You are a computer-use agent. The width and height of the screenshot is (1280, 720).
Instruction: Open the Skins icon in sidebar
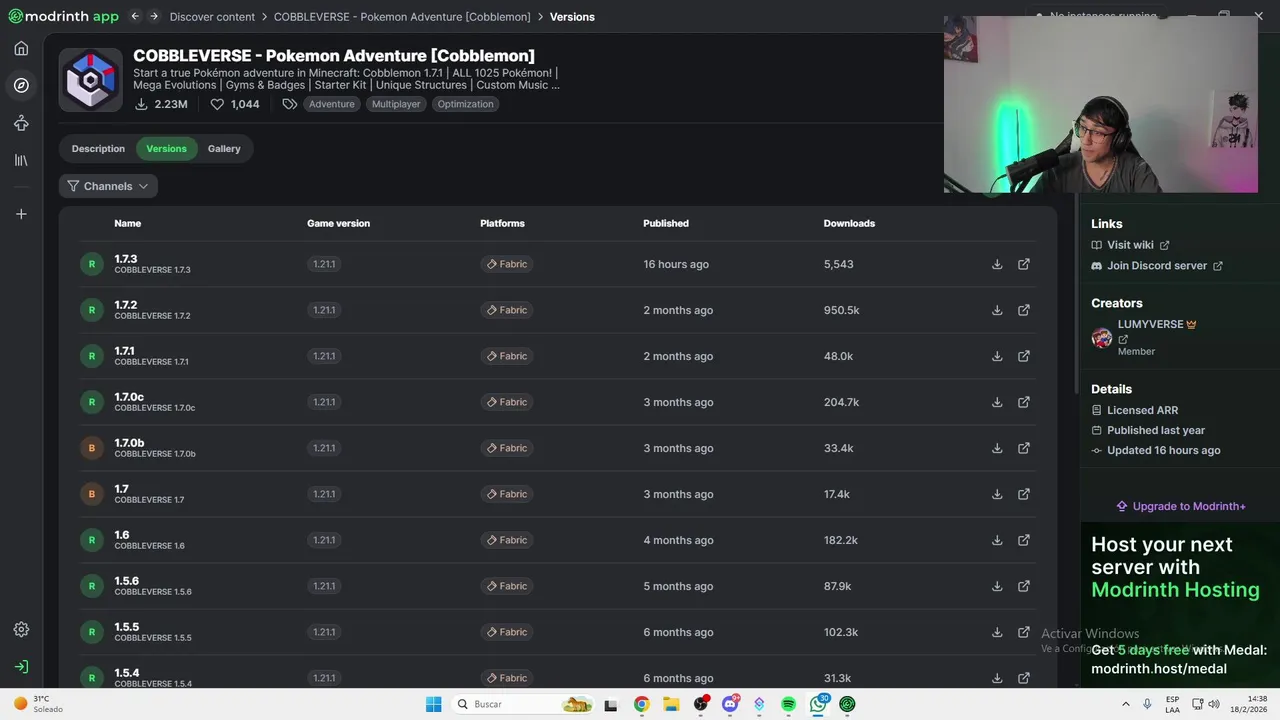(x=21, y=123)
